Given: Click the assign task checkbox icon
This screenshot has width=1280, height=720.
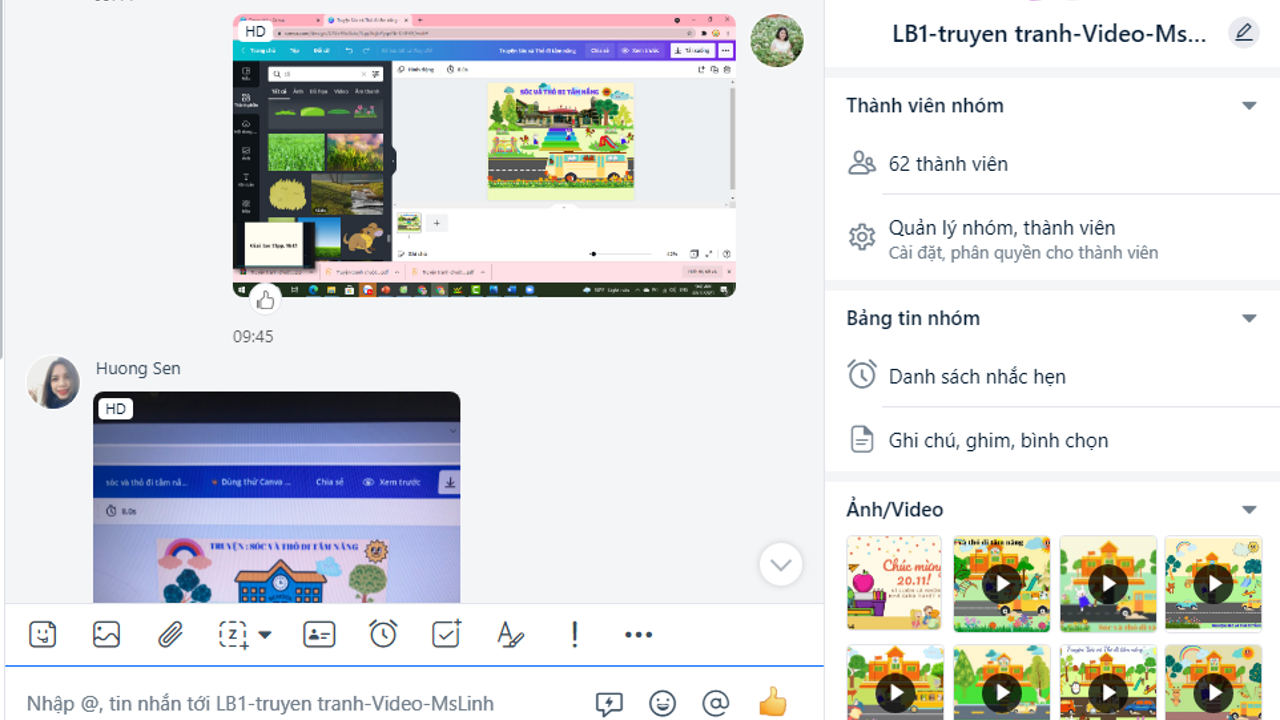Looking at the screenshot, I should 446,634.
